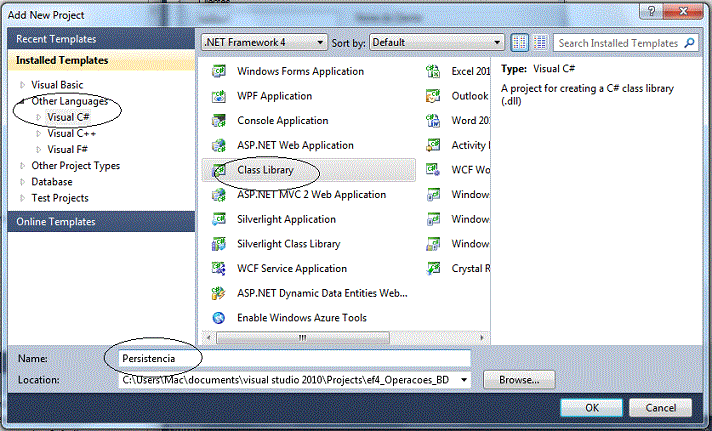Expand the Visual F# tree node
Screen dimensions: 712x431
tap(39, 149)
